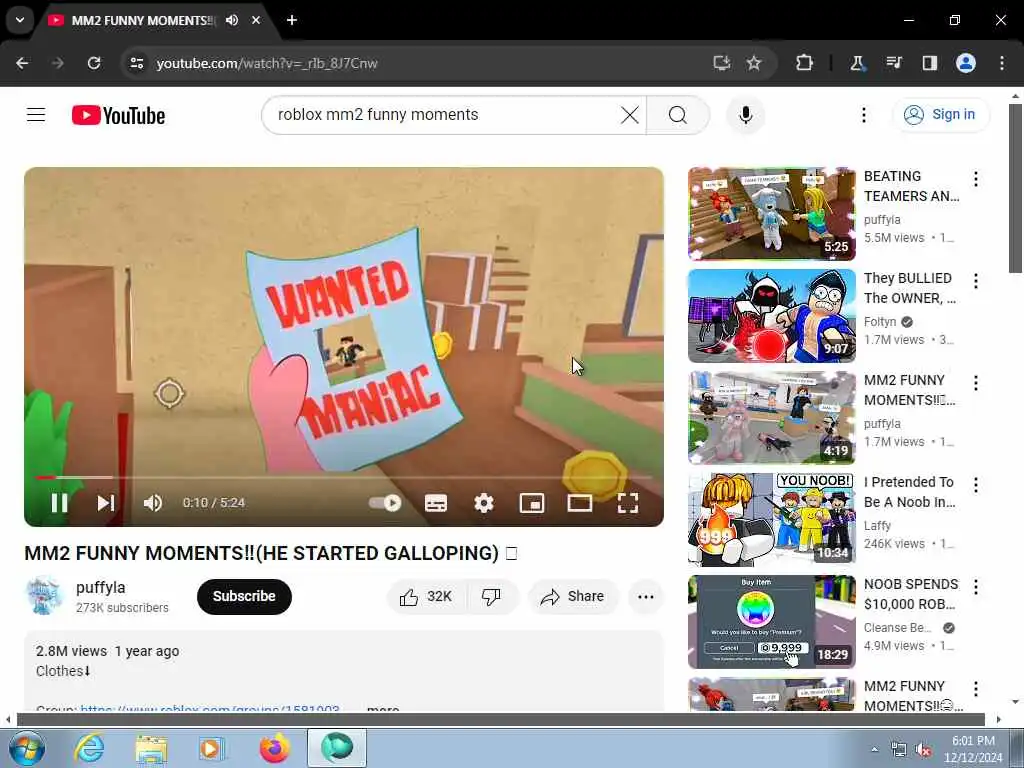View site information icon in address bar
1024x768 pixels.
click(x=136, y=63)
